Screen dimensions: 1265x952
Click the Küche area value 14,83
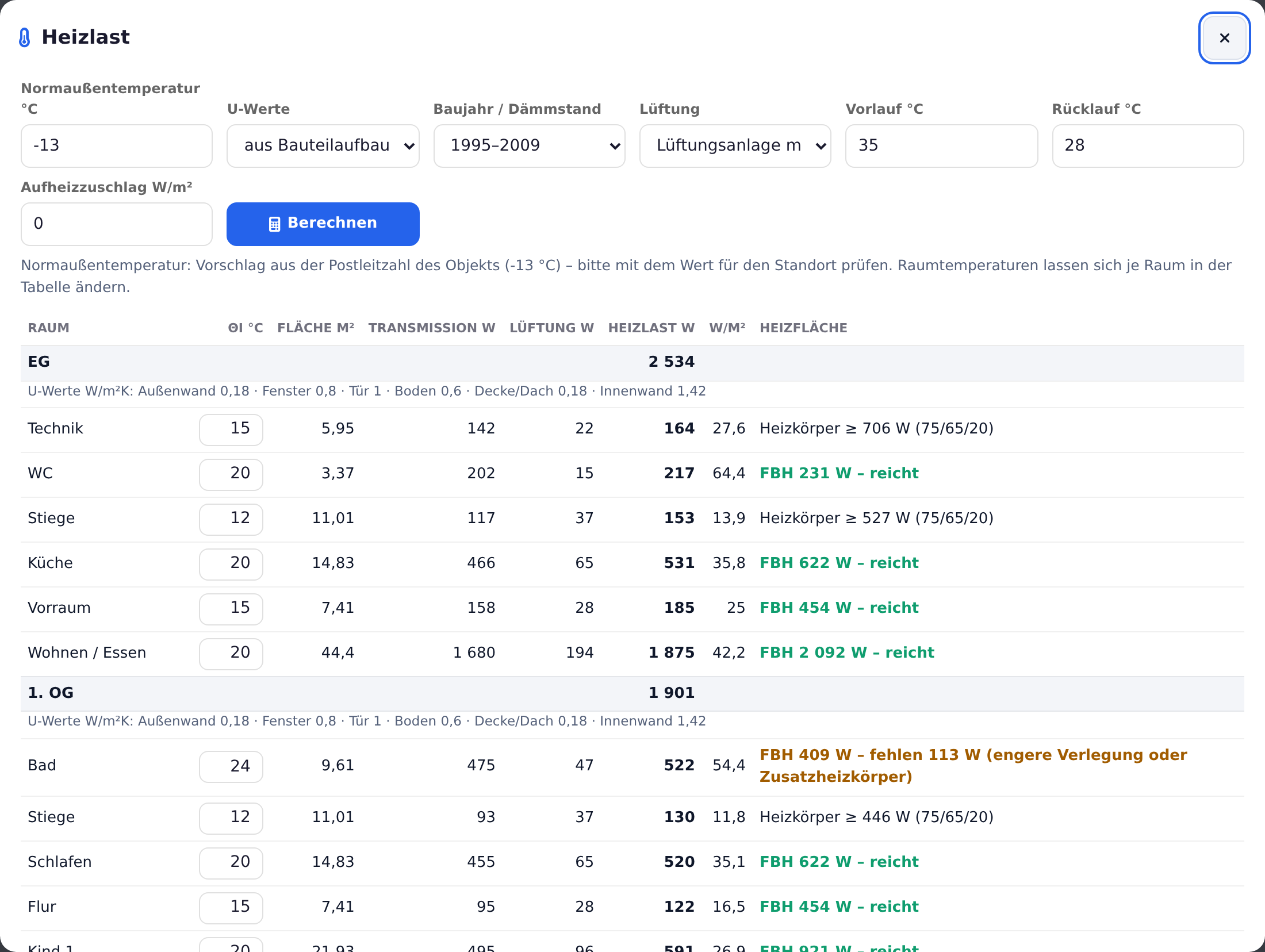tap(333, 563)
